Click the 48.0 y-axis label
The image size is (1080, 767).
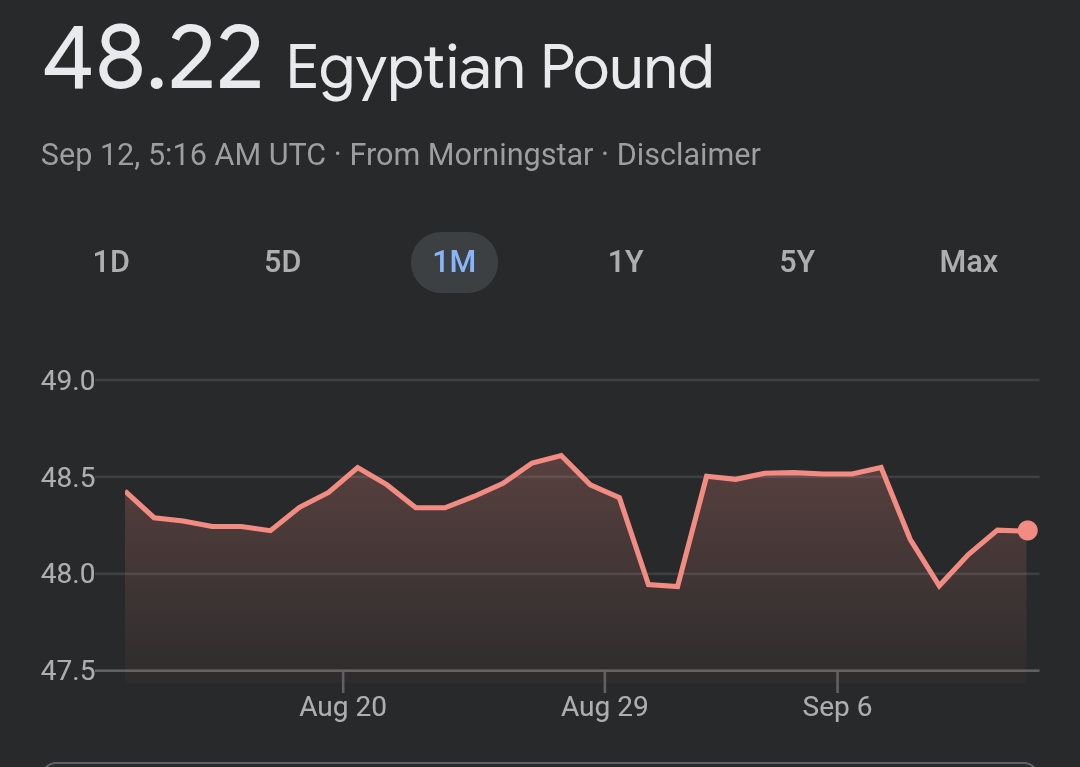point(68,574)
